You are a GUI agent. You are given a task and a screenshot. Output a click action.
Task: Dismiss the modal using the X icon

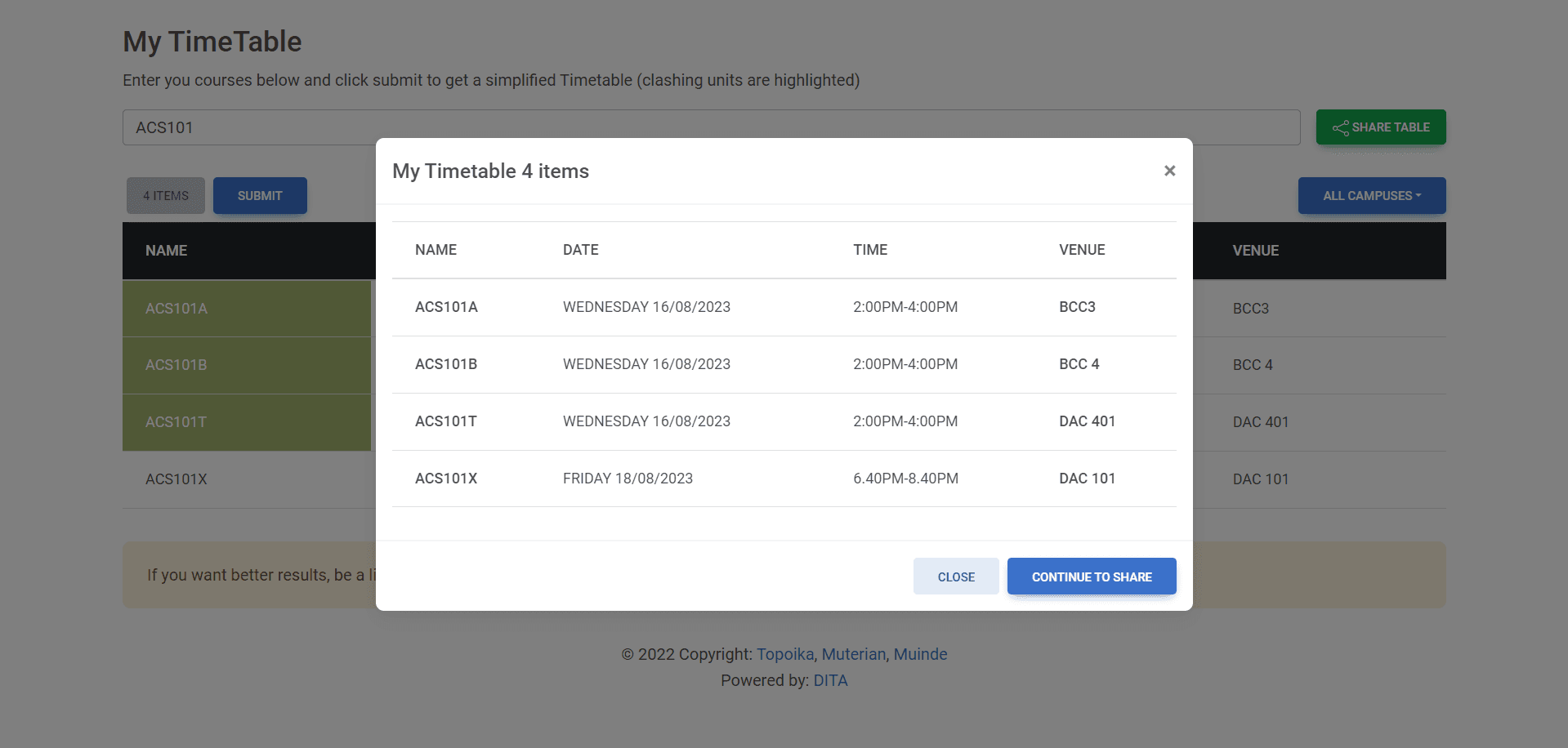[x=1169, y=171]
